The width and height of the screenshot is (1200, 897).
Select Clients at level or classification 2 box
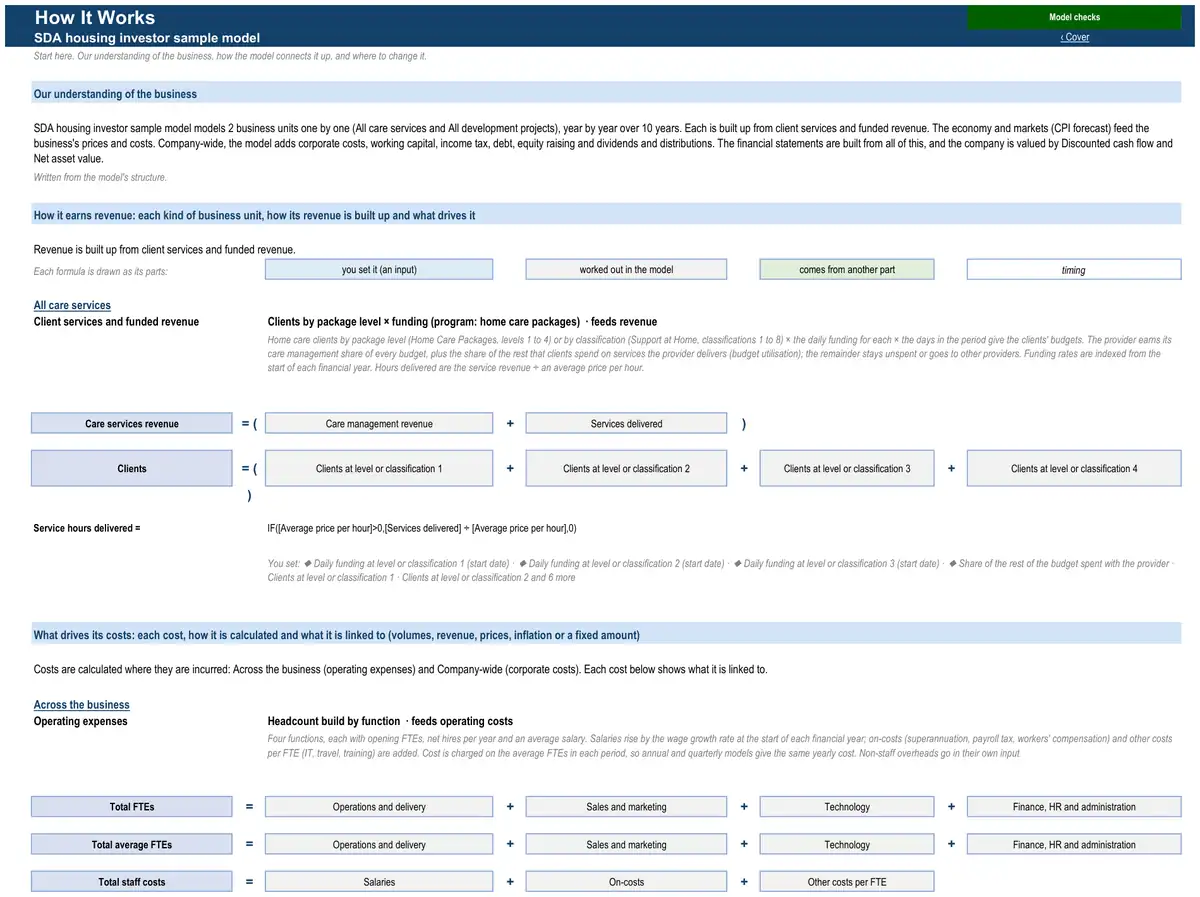point(626,468)
